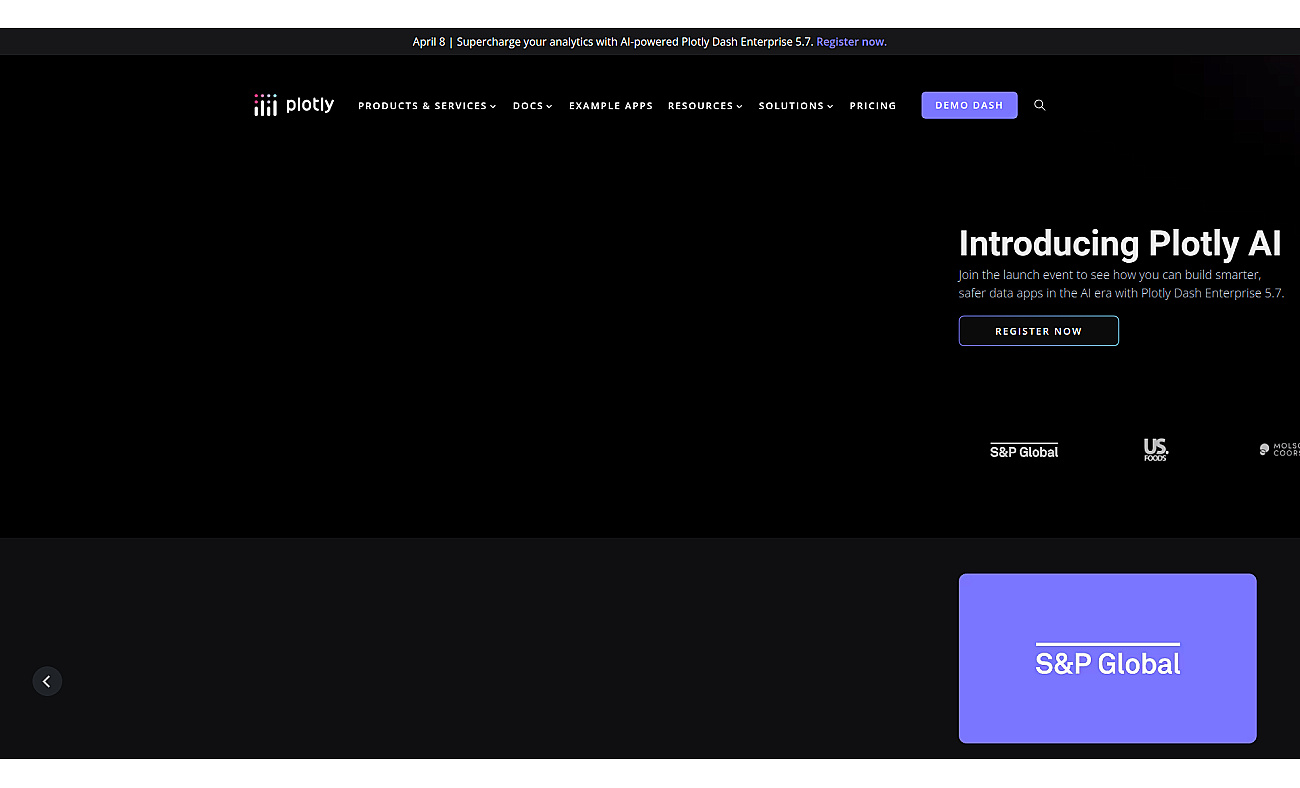Click the Demo Dash button
Screen dimensions: 1300x788
[x=969, y=105]
